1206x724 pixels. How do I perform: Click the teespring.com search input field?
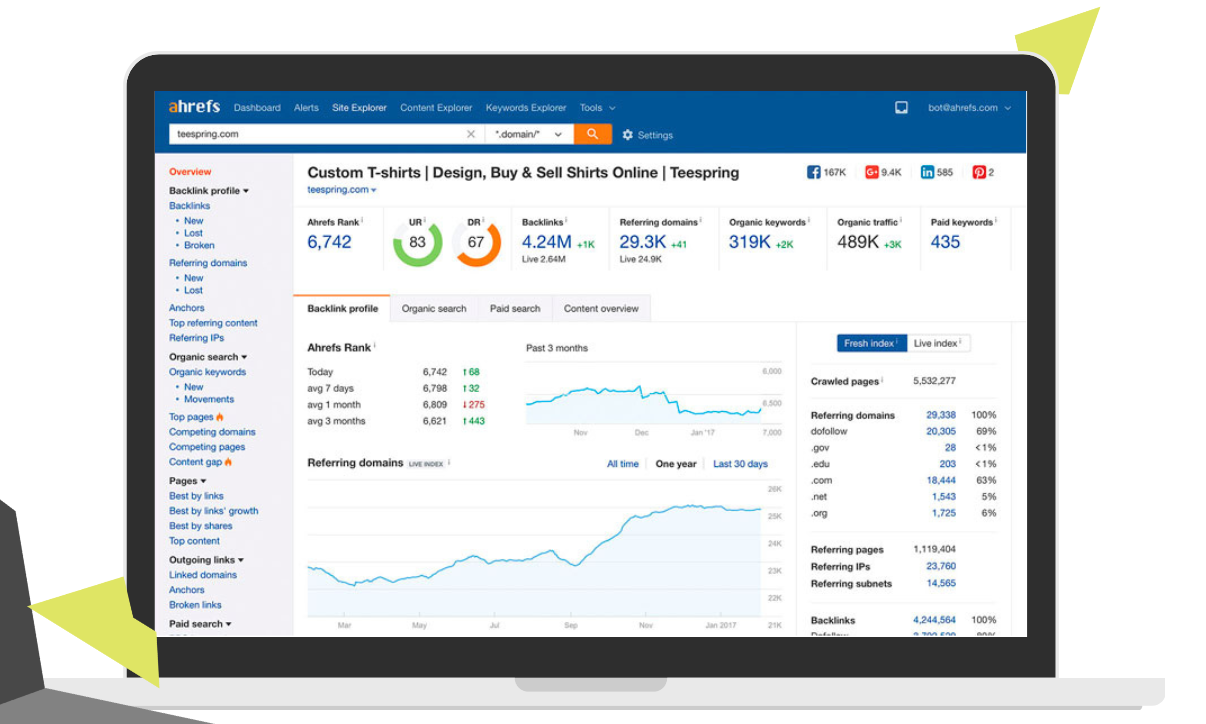[317, 134]
